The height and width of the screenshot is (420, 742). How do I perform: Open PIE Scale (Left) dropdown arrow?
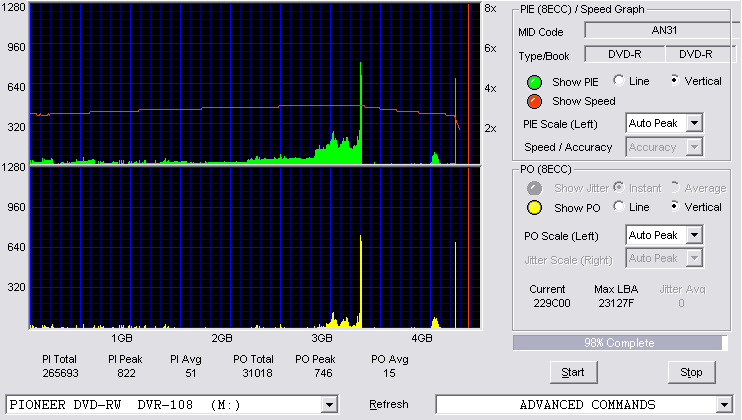(694, 123)
